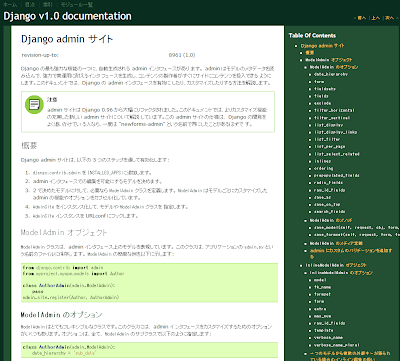
Task: Jump to search_fields in the contents sidebar
Action: [330, 212]
